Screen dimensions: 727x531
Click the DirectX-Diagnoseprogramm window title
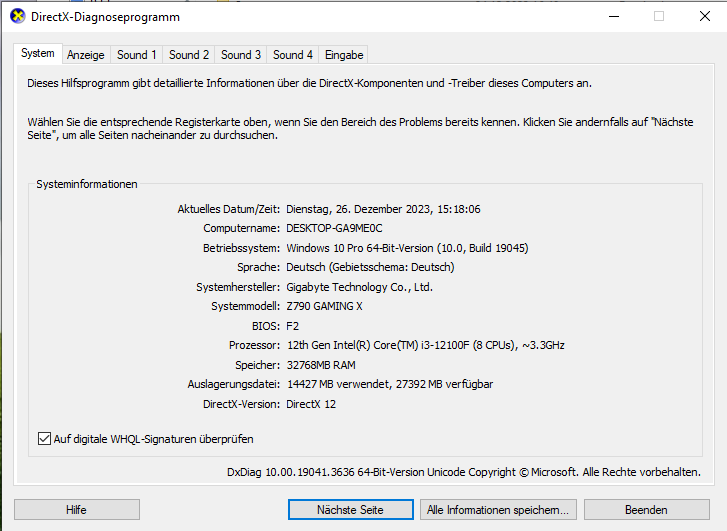point(105,17)
